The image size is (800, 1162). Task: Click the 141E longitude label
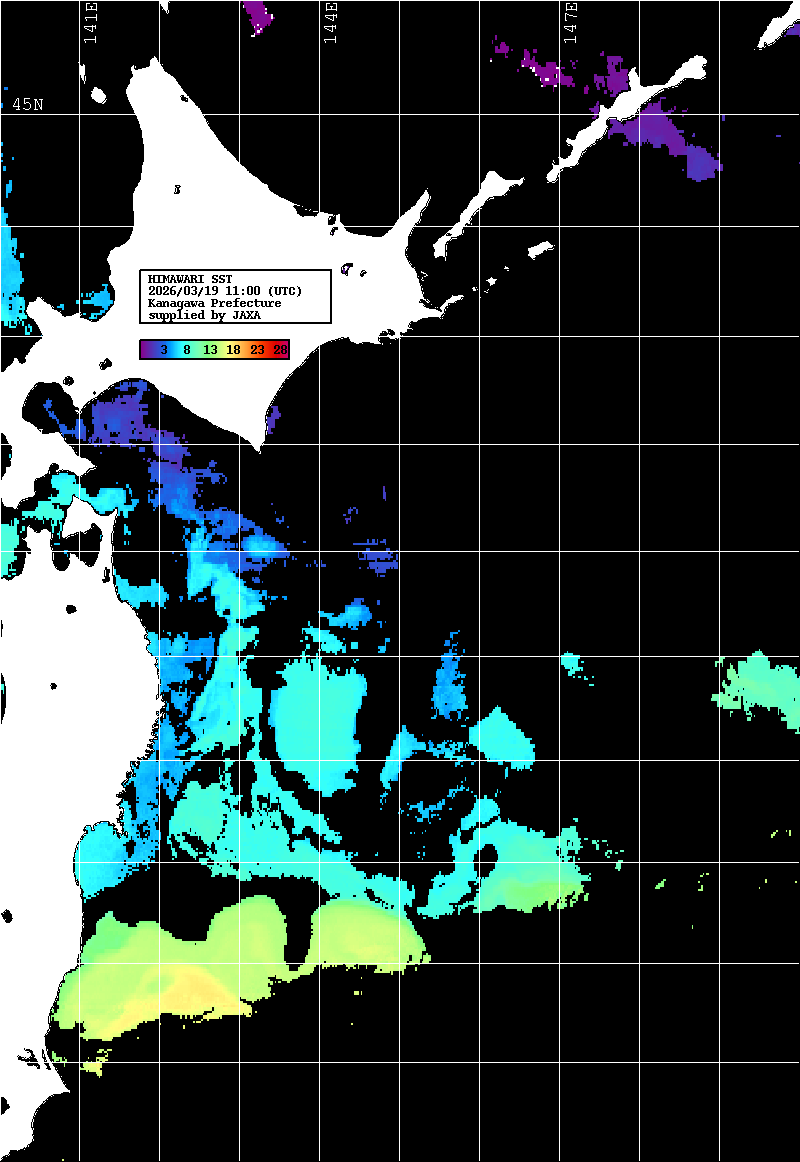90,23
